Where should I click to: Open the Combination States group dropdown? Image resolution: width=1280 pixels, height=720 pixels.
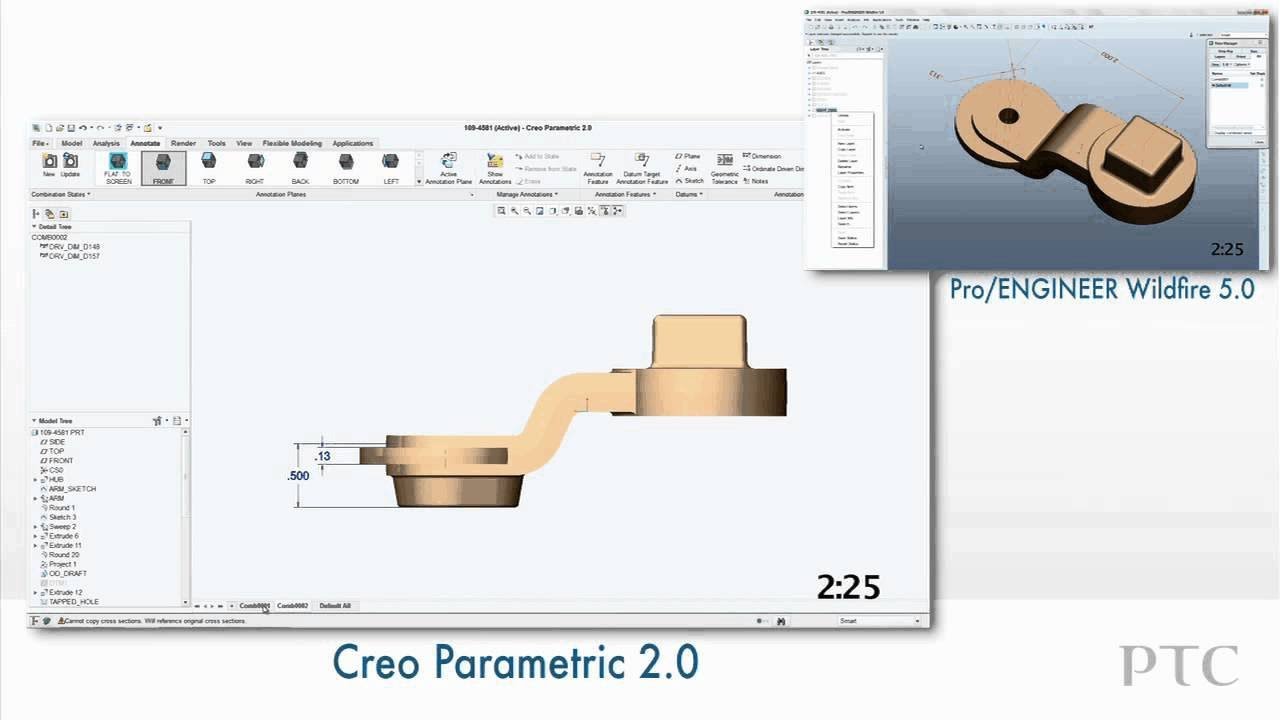pos(61,194)
